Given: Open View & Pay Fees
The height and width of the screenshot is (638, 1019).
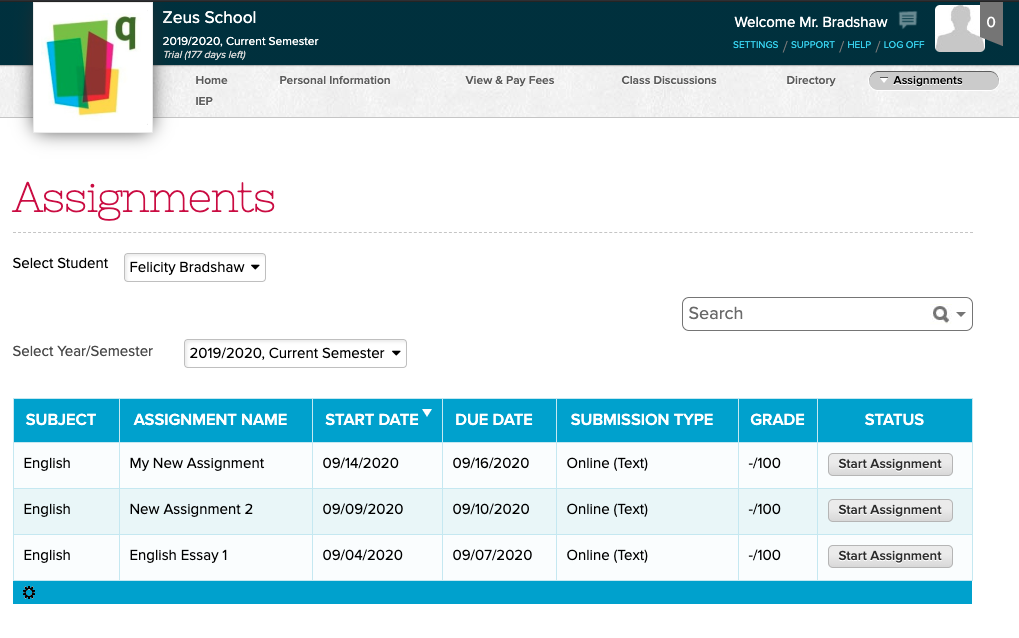Looking at the screenshot, I should point(510,81).
